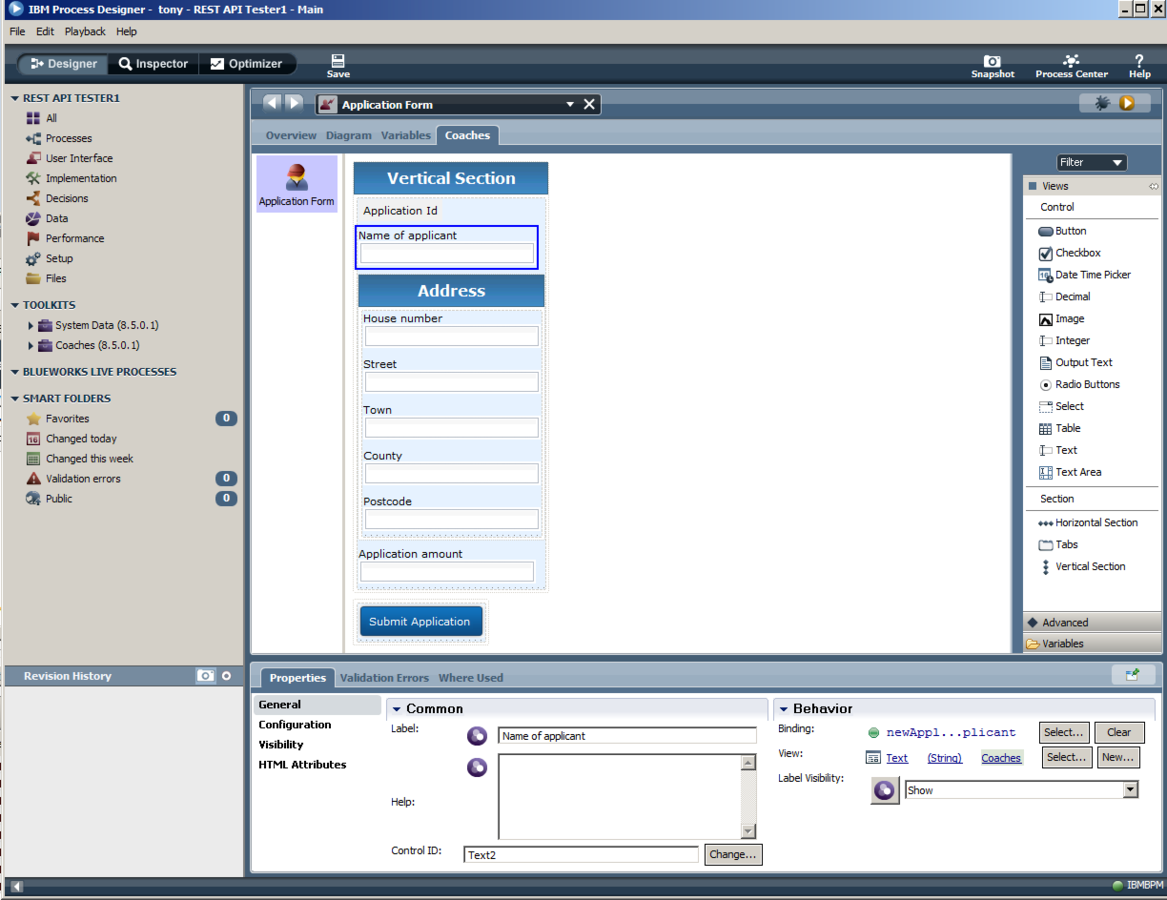Screen dimensions: 1167x900
Task: Open the Validation Errors tab
Action: (x=384, y=678)
